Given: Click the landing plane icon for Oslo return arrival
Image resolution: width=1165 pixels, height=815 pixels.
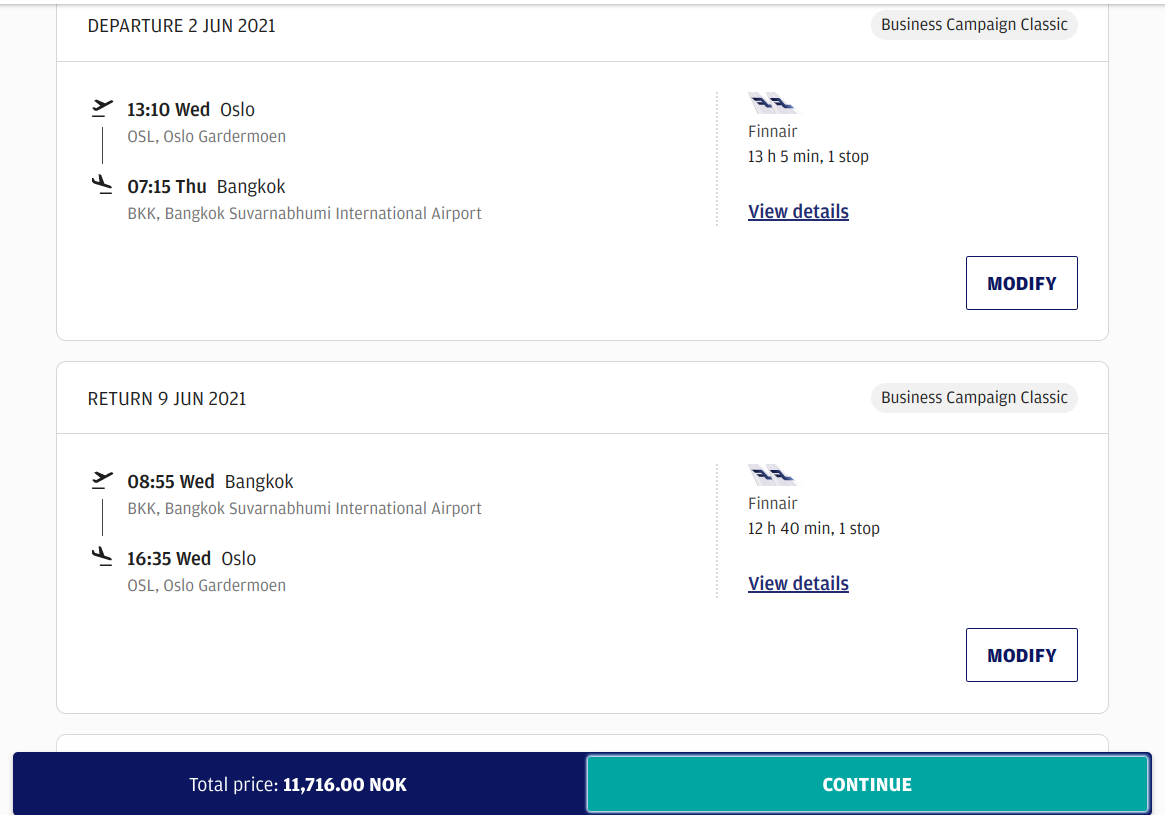Looking at the screenshot, I should click(102, 556).
